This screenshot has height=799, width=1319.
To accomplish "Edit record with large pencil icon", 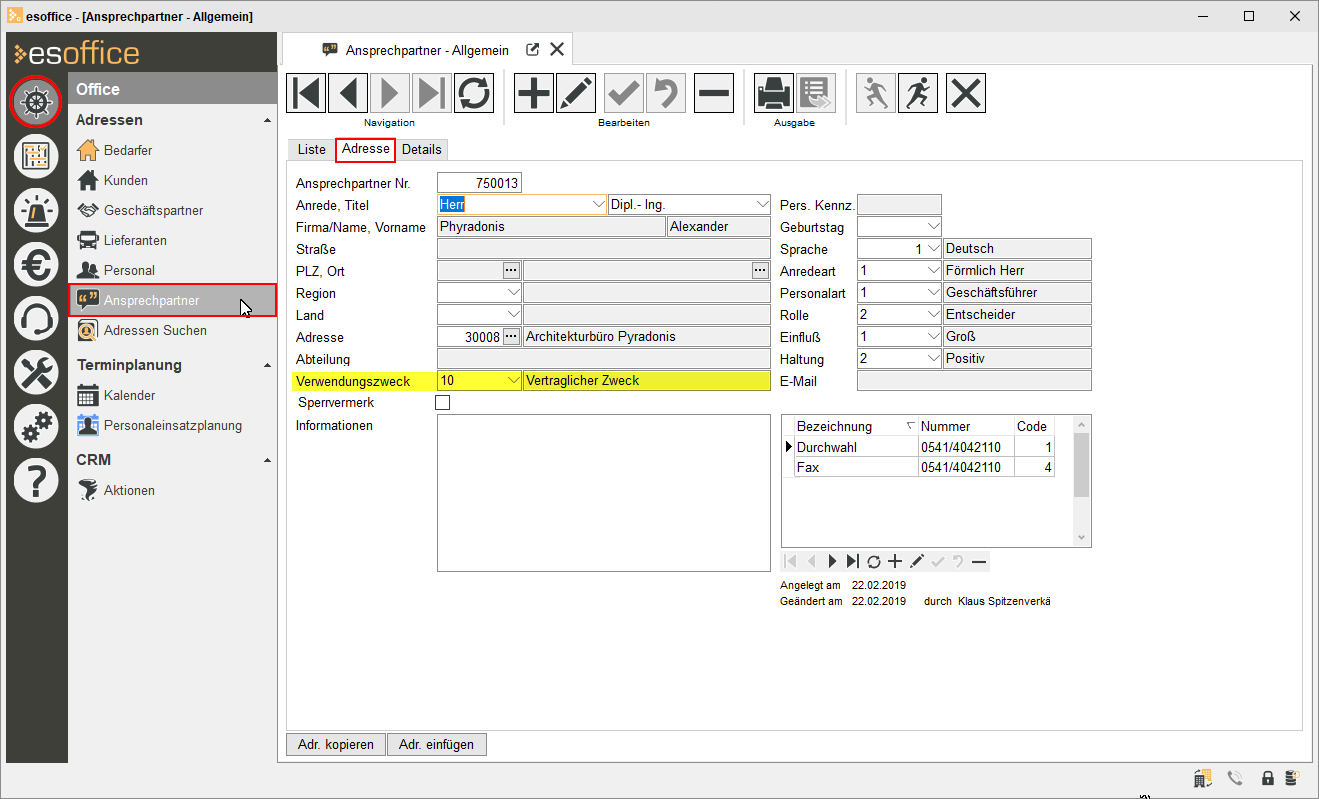I will click(x=576, y=93).
